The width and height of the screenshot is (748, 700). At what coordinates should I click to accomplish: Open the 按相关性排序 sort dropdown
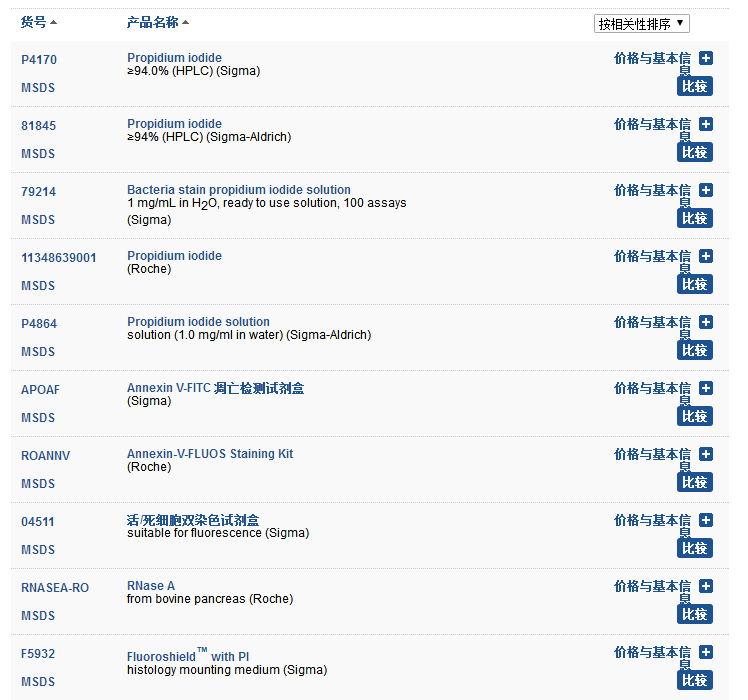point(642,23)
